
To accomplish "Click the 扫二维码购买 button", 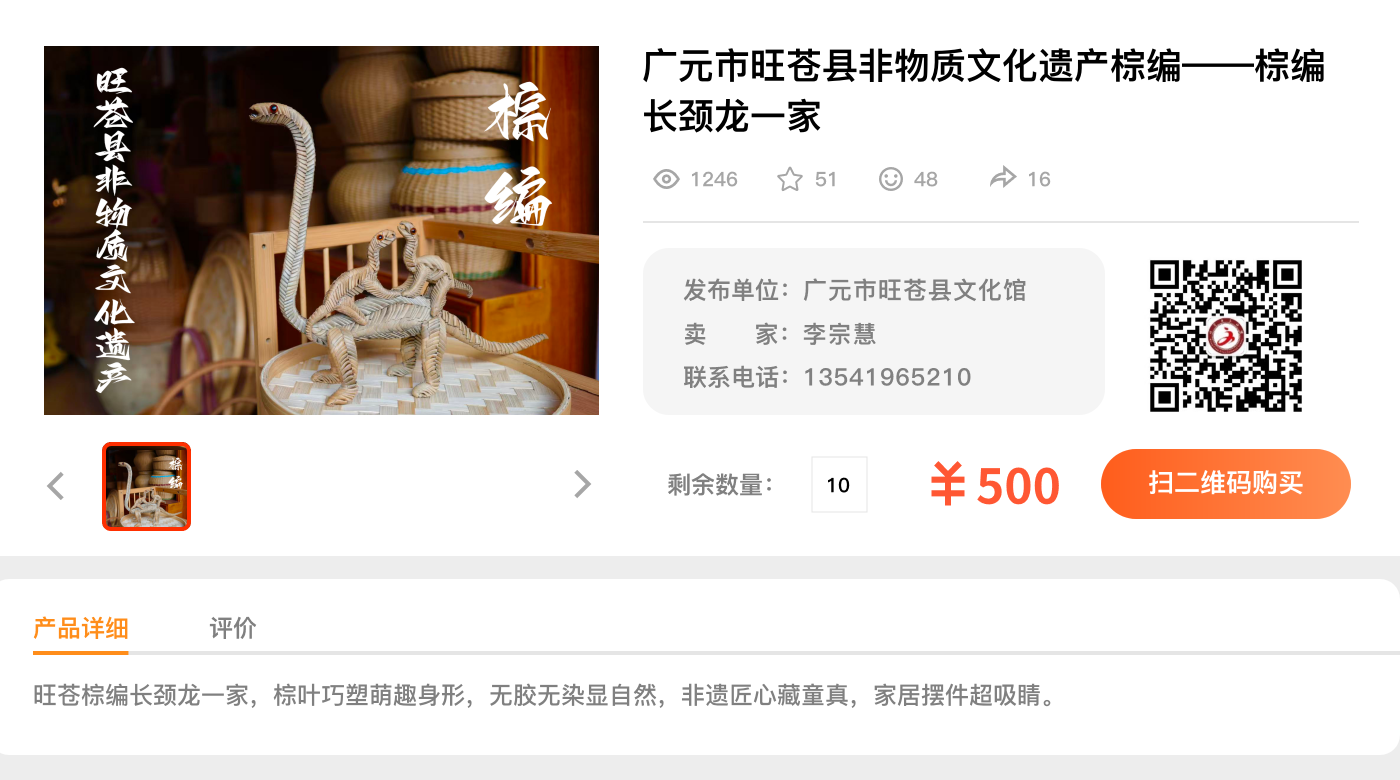I will coord(1226,484).
